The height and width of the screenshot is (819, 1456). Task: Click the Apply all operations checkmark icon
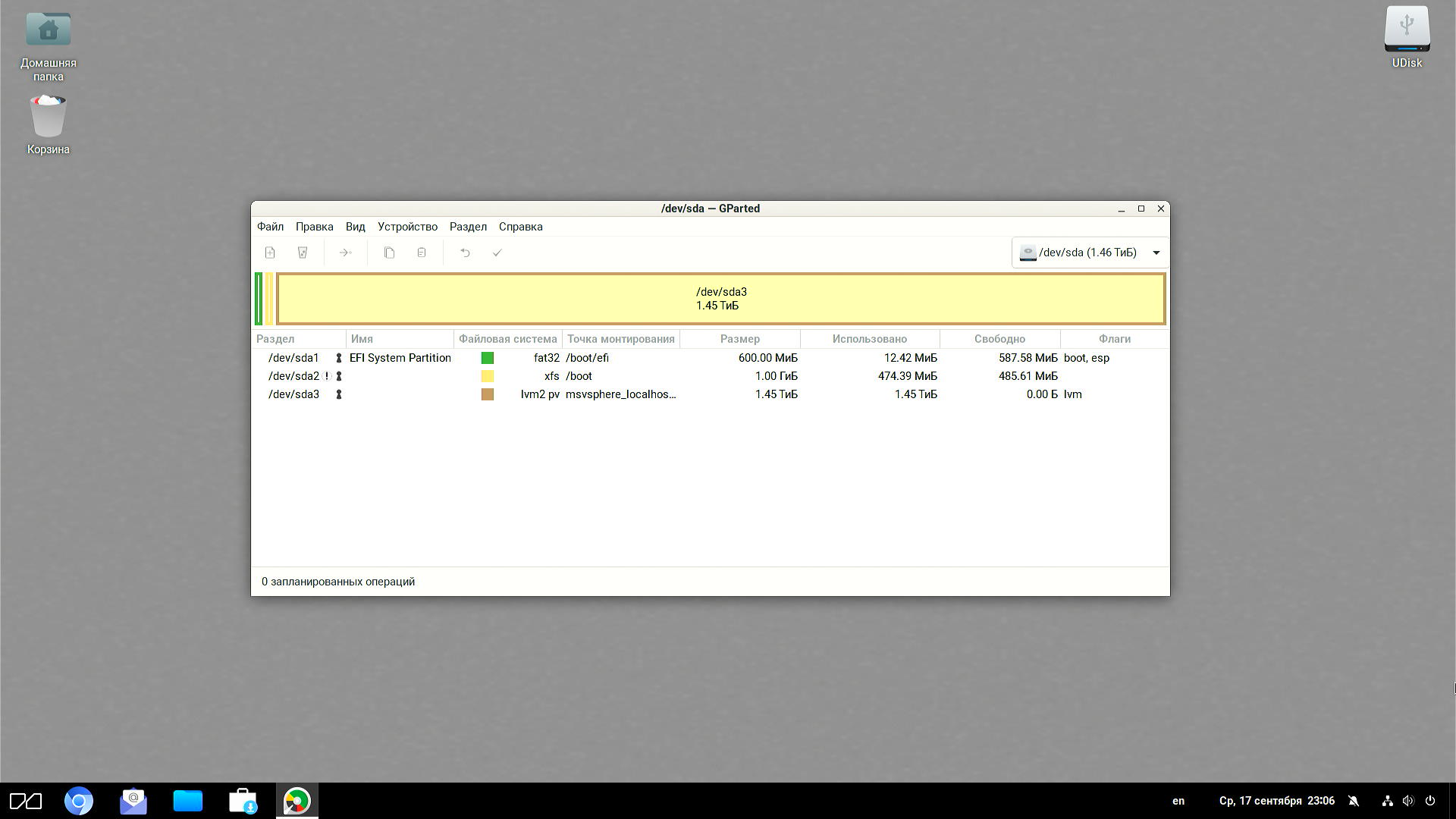click(497, 253)
